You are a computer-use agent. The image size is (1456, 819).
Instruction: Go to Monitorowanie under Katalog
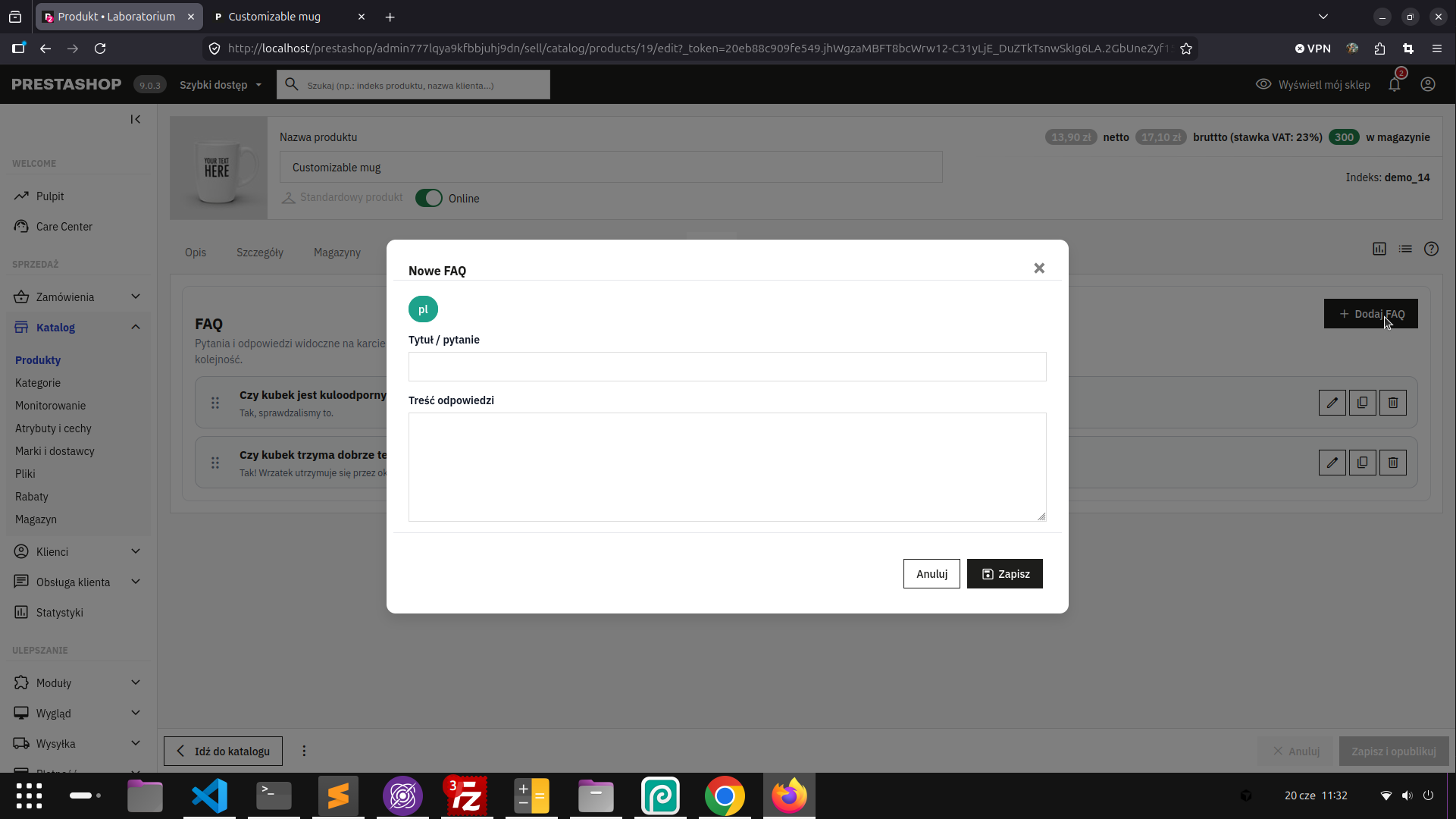click(51, 406)
